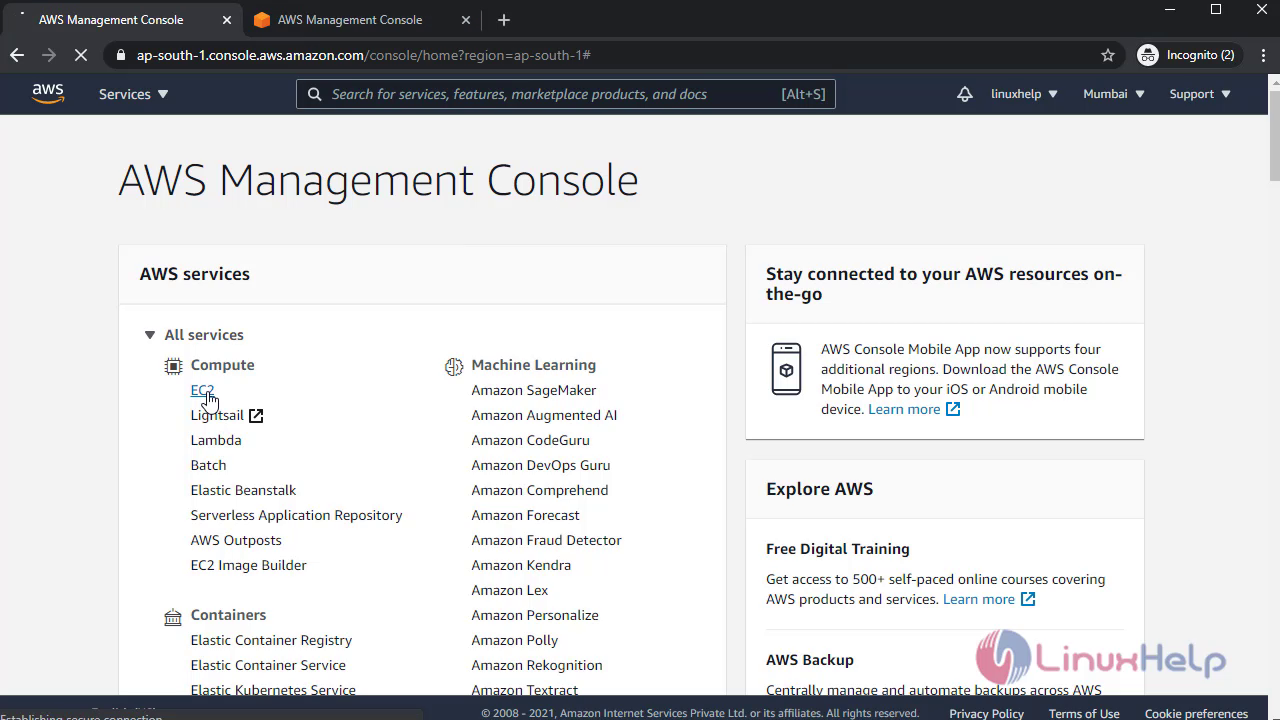Open the EC2 service link

(202, 390)
